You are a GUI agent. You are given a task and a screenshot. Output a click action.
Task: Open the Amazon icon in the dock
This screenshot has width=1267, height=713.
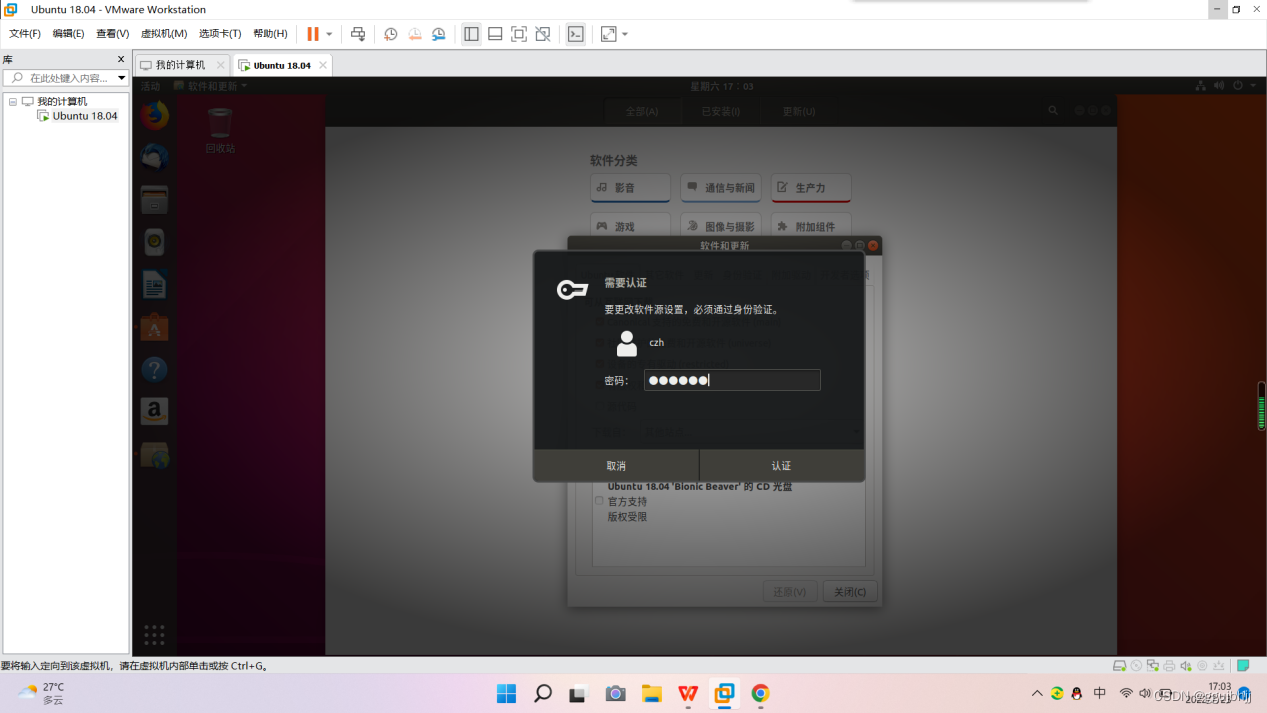click(154, 411)
